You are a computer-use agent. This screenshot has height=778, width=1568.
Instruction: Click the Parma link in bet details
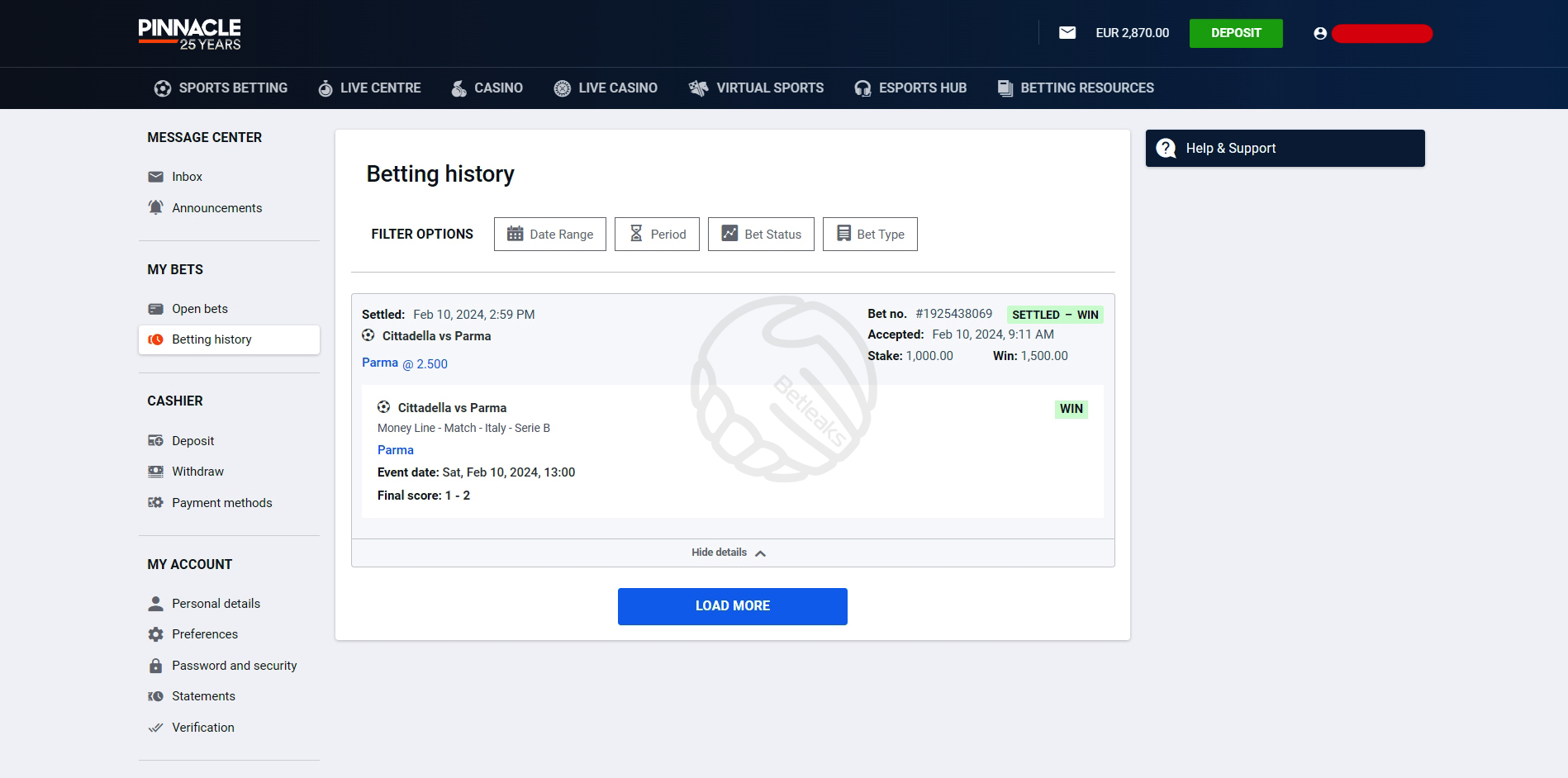396,450
